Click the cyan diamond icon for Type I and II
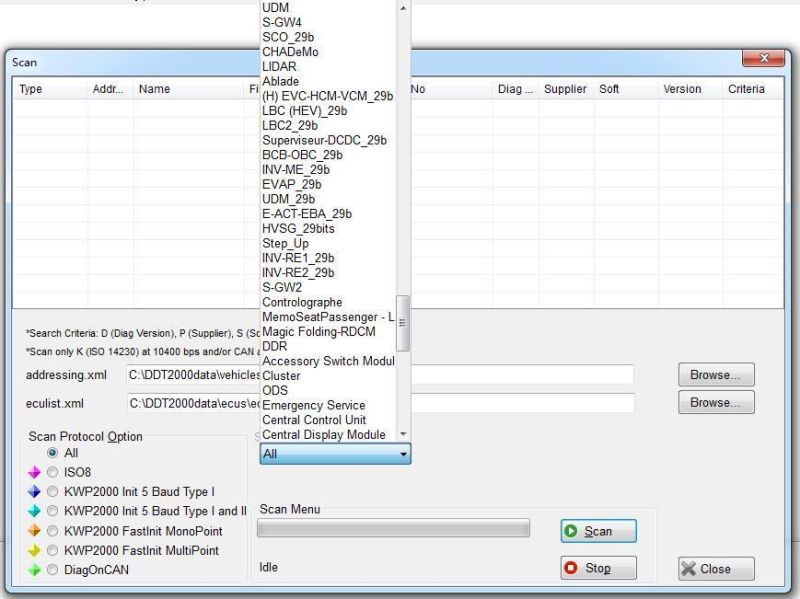The height and width of the screenshot is (599, 800). coord(34,511)
